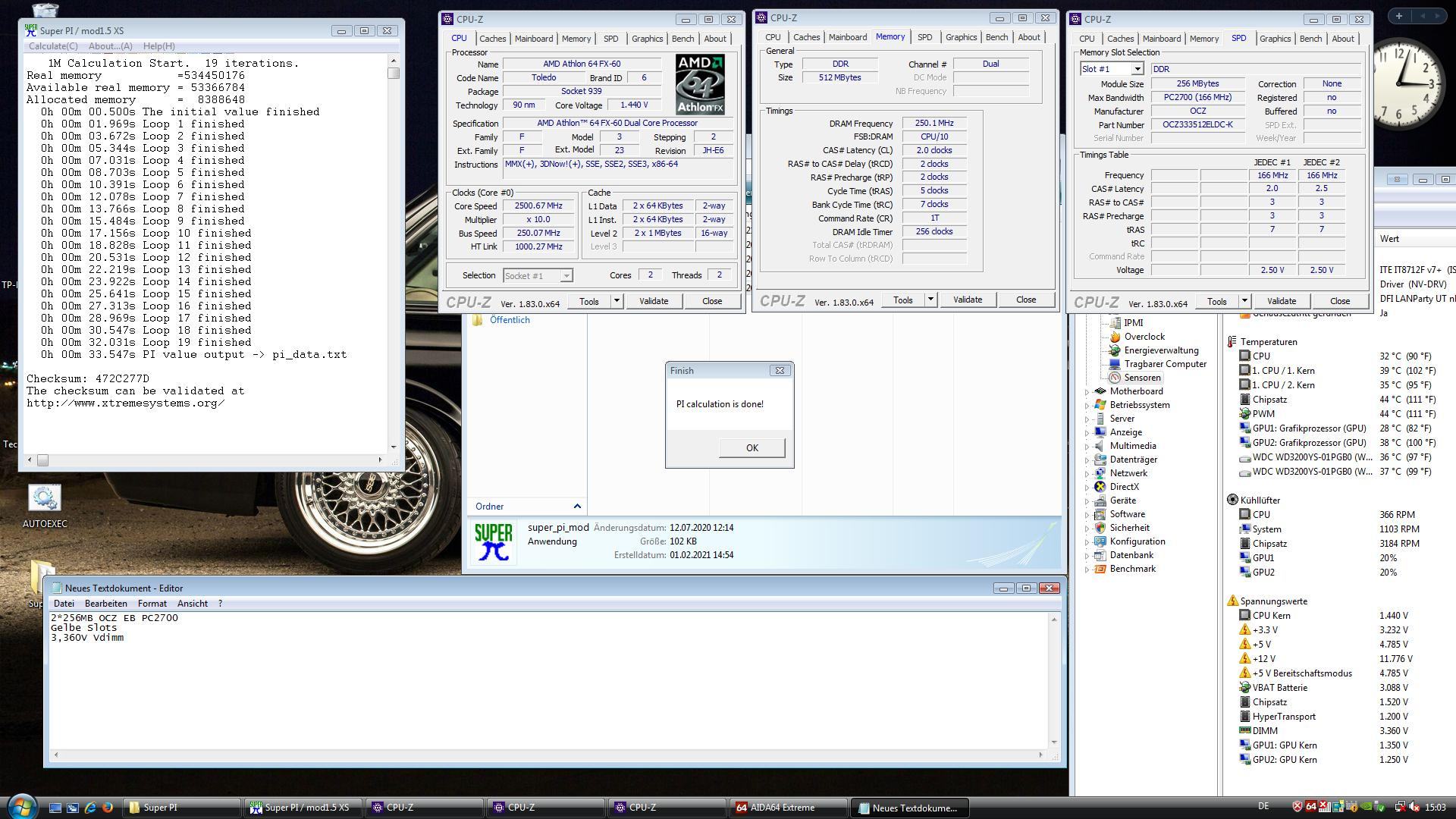Open Calculate(C) menu in Super PI
This screenshot has height=819, width=1456.
click(53, 46)
